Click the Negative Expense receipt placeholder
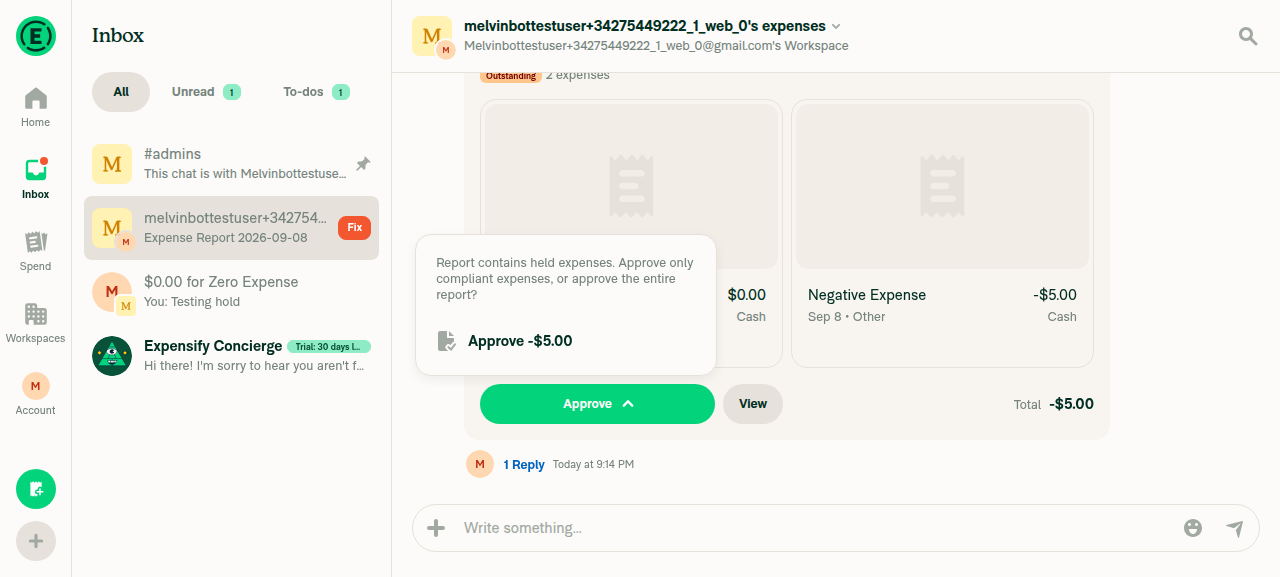 click(x=942, y=186)
